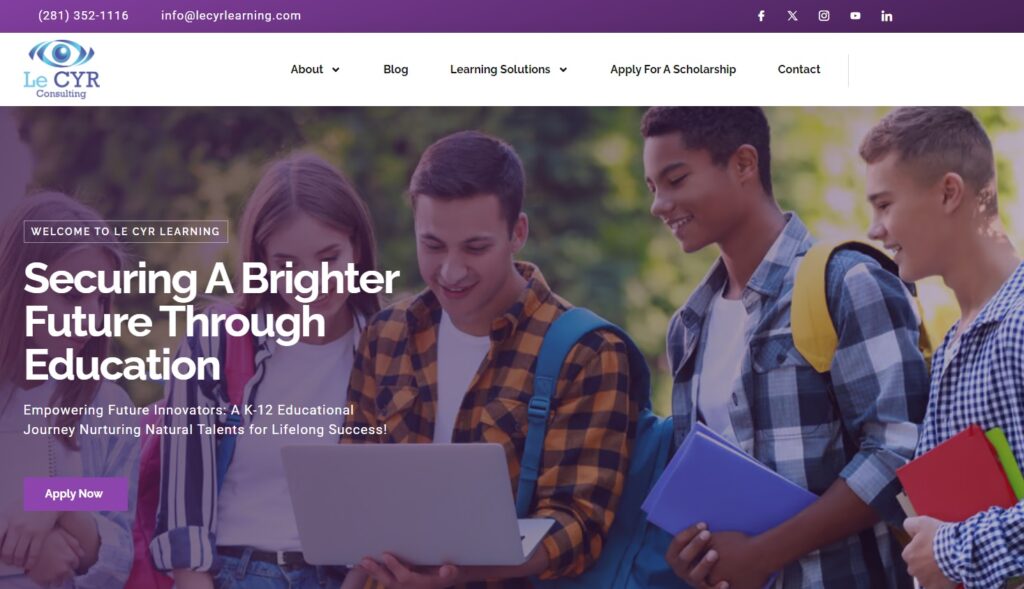The image size is (1024, 589).
Task: Open the YouTube social icon
Action: point(856,16)
